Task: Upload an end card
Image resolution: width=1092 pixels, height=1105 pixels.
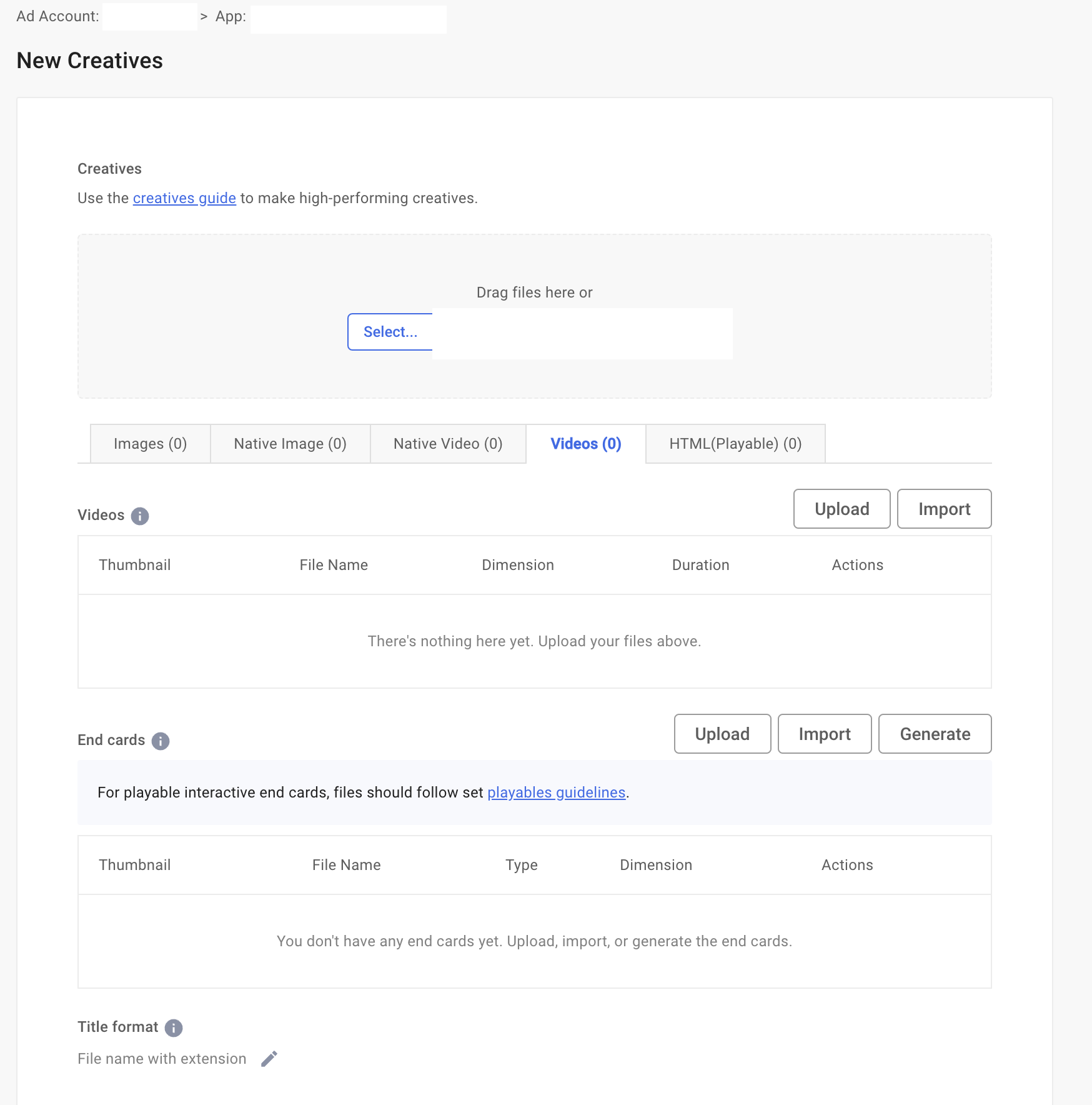Action: tap(723, 734)
